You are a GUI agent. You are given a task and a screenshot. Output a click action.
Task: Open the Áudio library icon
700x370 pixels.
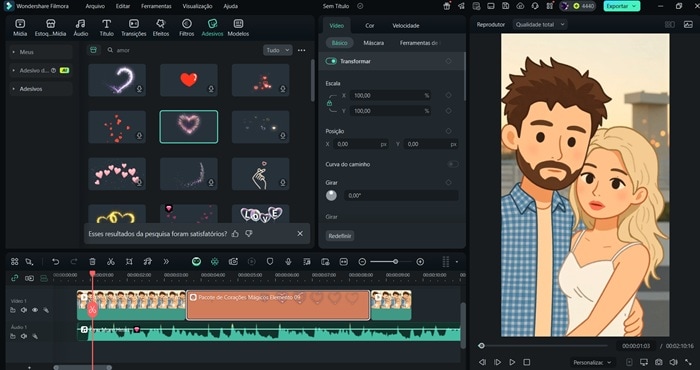pyautogui.click(x=80, y=27)
